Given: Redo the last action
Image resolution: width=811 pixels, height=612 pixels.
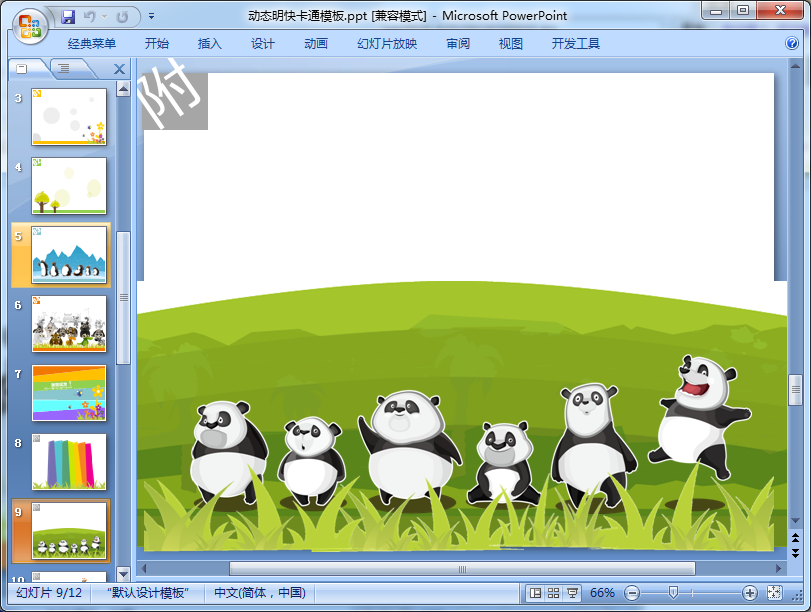Looking at the screenshot, I should [122, 17].
